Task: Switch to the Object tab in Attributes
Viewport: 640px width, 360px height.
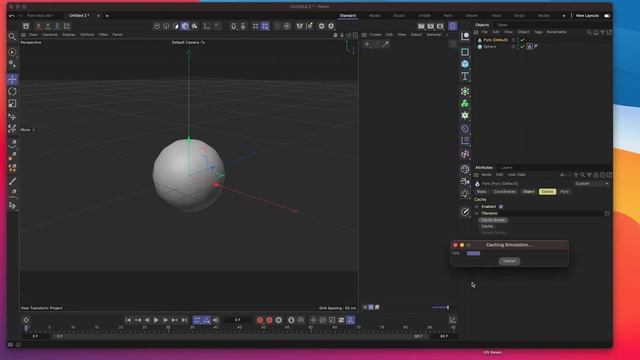Action: 529,192
